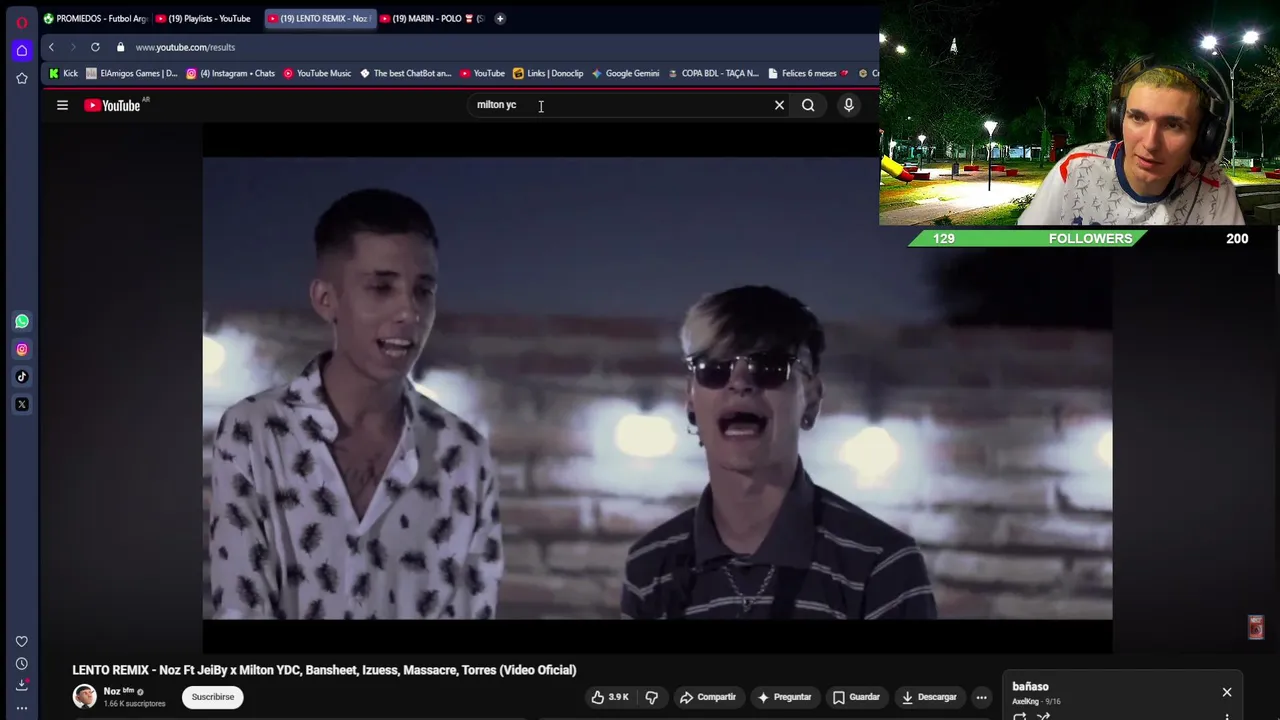
Task: Start voice search with the microphone icon
Action: coord(849,105)
